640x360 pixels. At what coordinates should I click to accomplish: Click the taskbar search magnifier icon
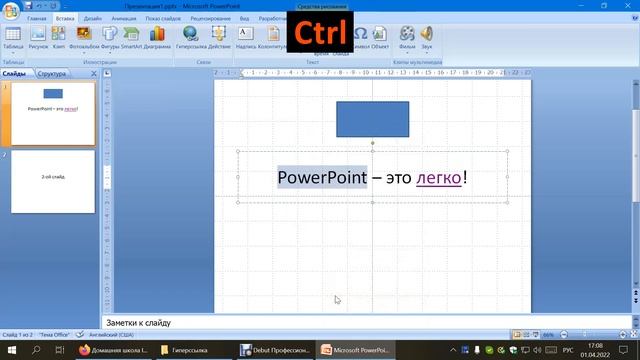coord(36,350)
